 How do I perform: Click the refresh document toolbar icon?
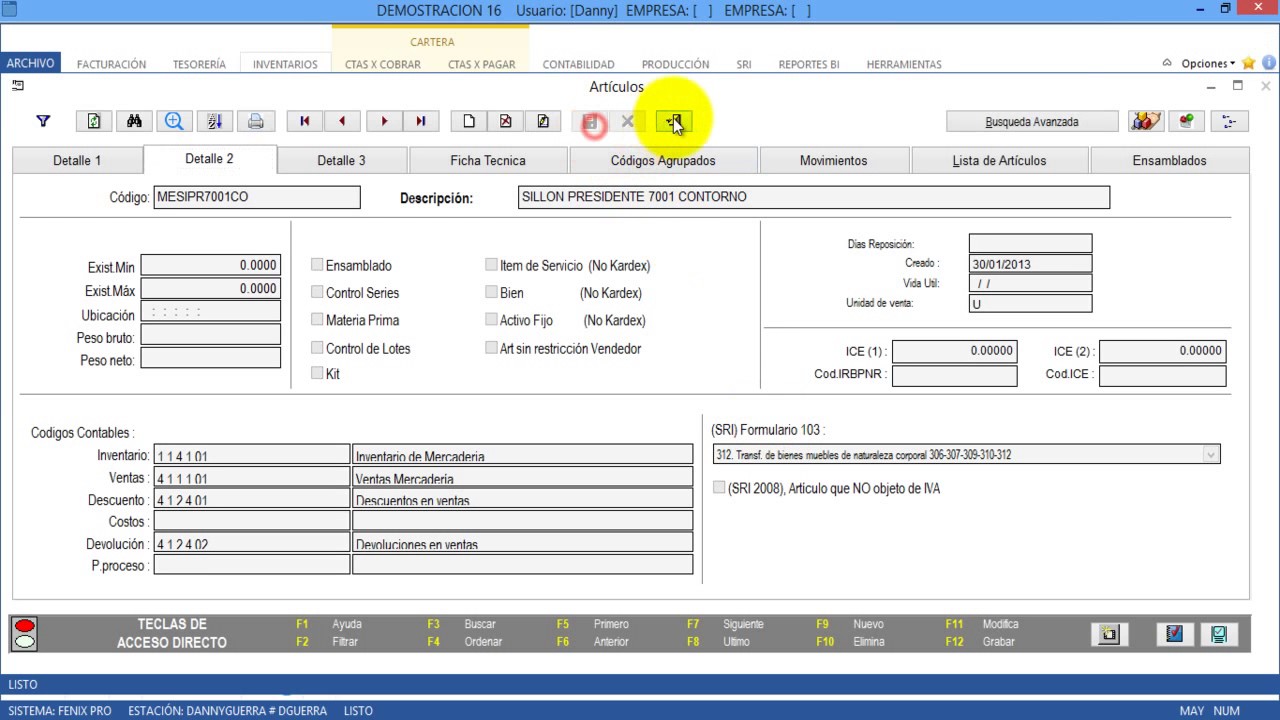(x=94, y=121)
